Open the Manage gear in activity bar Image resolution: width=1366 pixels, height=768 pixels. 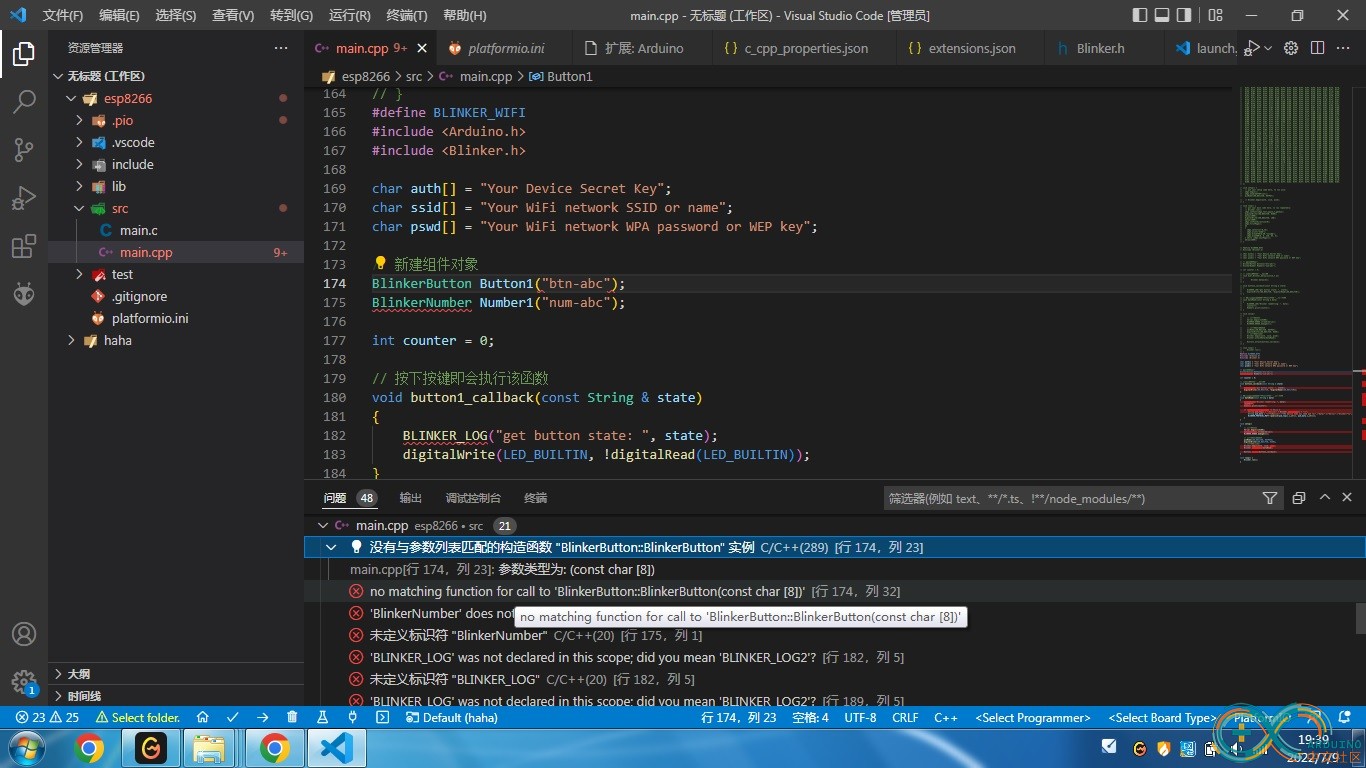click(24, 682)
